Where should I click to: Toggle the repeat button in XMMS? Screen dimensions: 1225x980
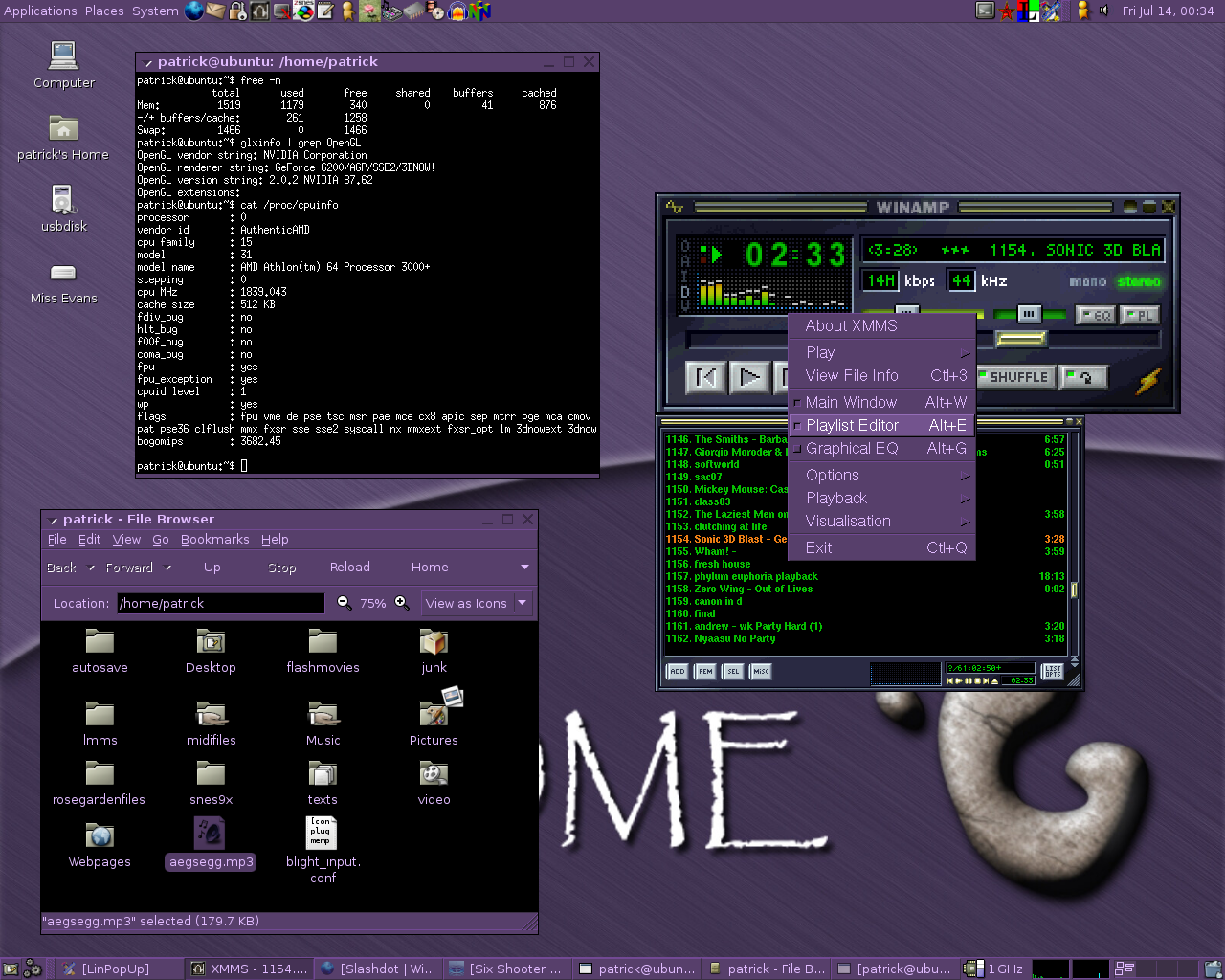(x=1084, y=377)
